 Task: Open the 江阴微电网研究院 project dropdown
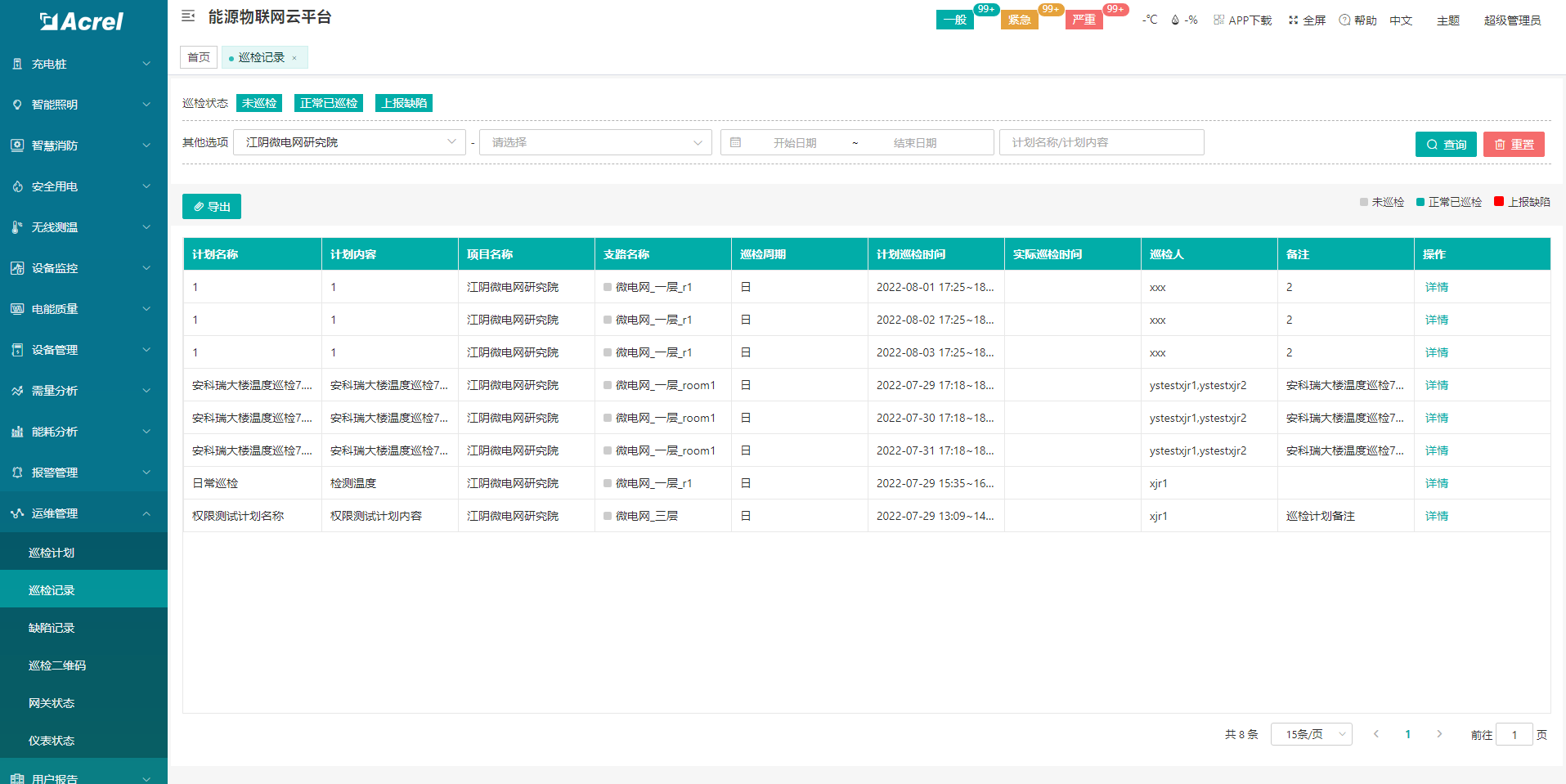(349, 142)
